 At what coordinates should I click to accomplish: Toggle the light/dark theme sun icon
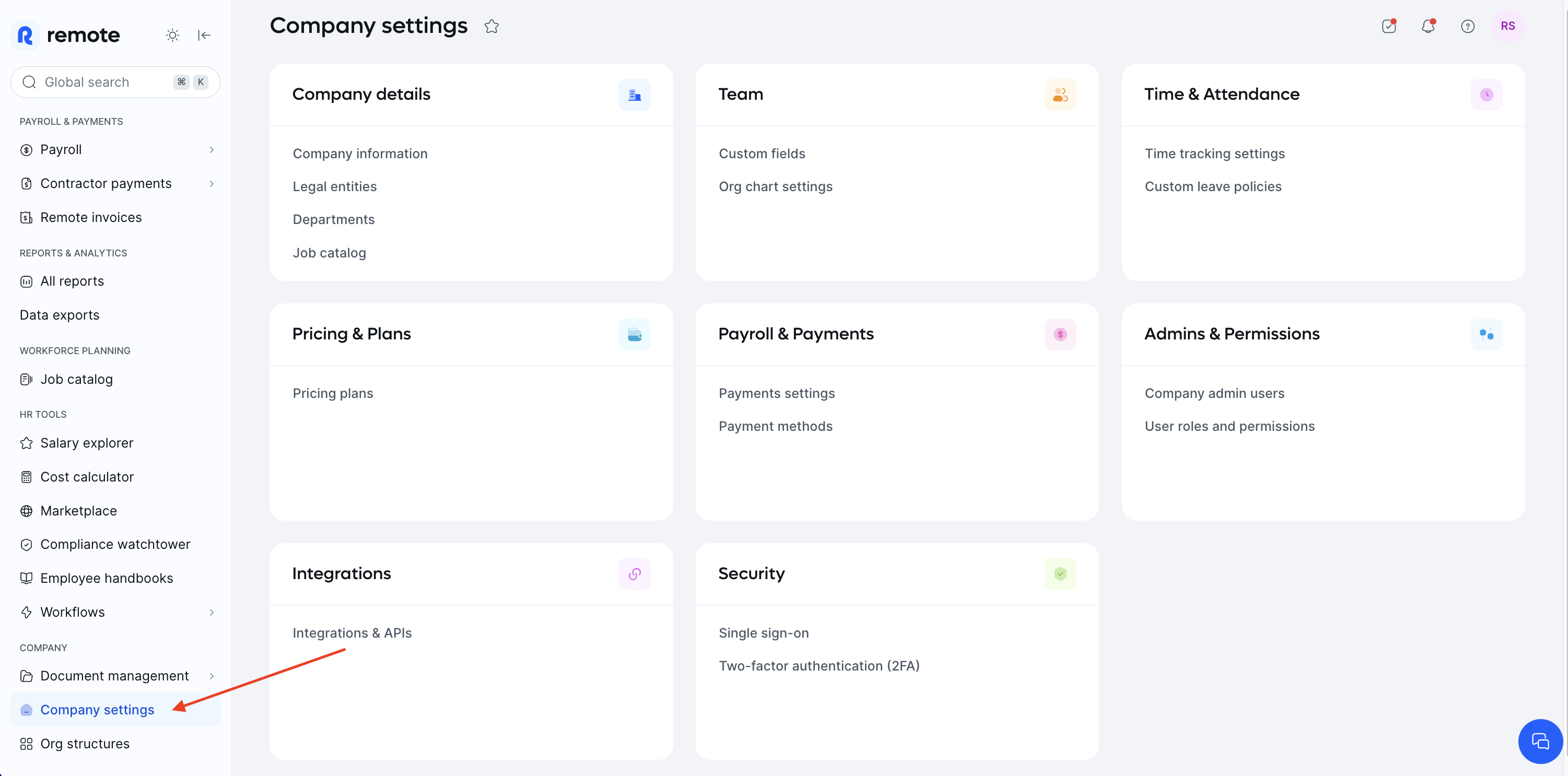172,36
